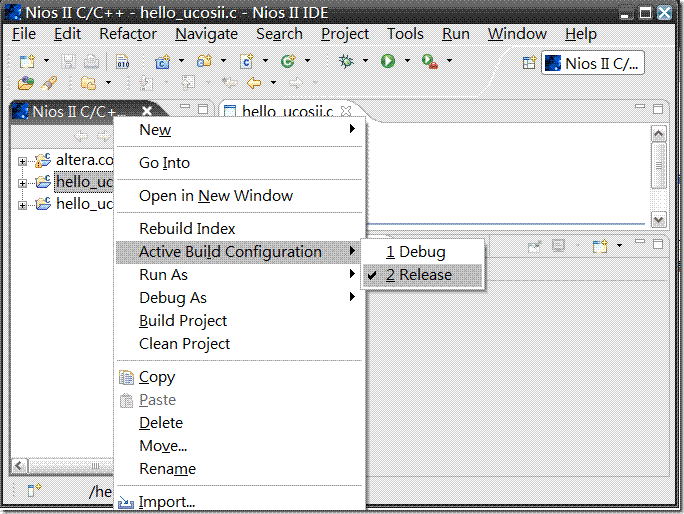684x514 pixels.
Task: Switch to the hello_ucosii.c editor tab
Action: [x=287, y=111]
